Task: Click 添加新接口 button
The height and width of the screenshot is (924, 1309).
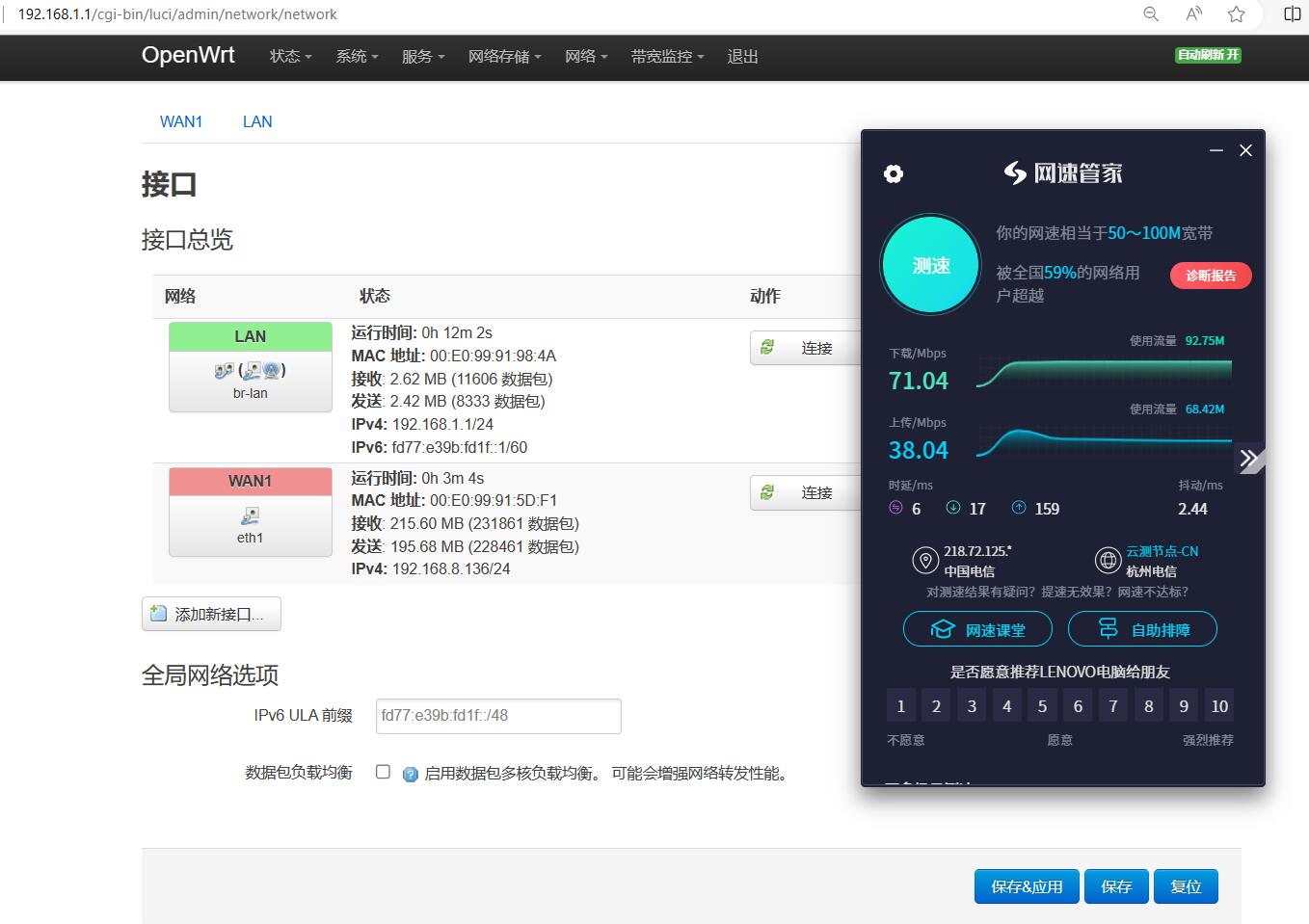Action: point(211,614)
